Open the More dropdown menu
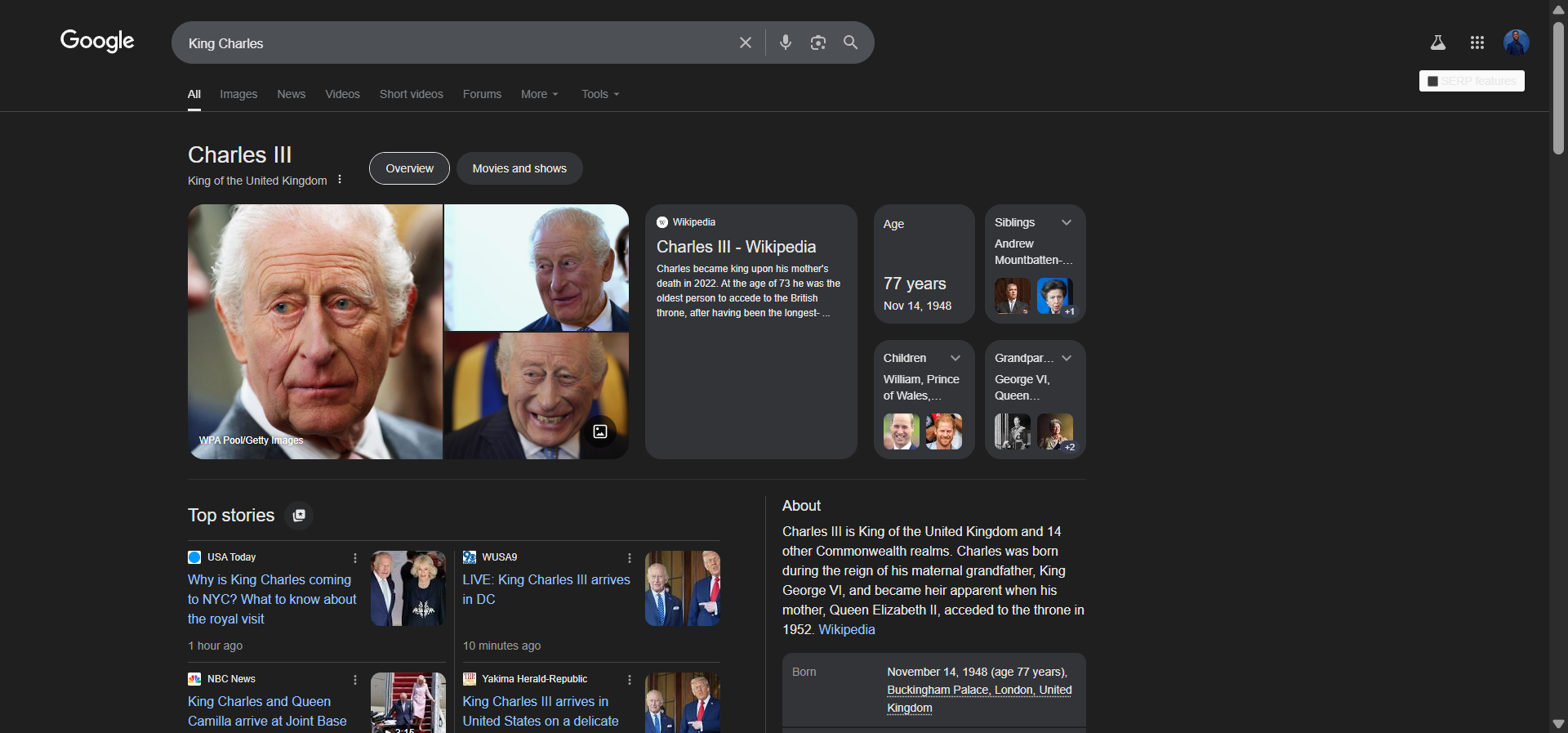This screenshot has width=1568, height=733. 539,94
